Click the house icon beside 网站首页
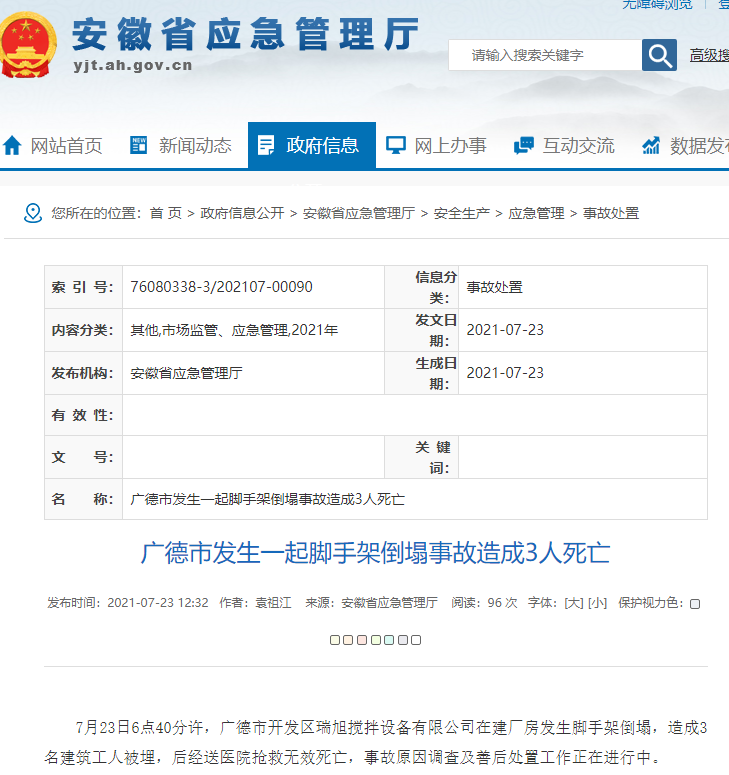The height and width of the screenshot is (775, 729). pos(12,146)
